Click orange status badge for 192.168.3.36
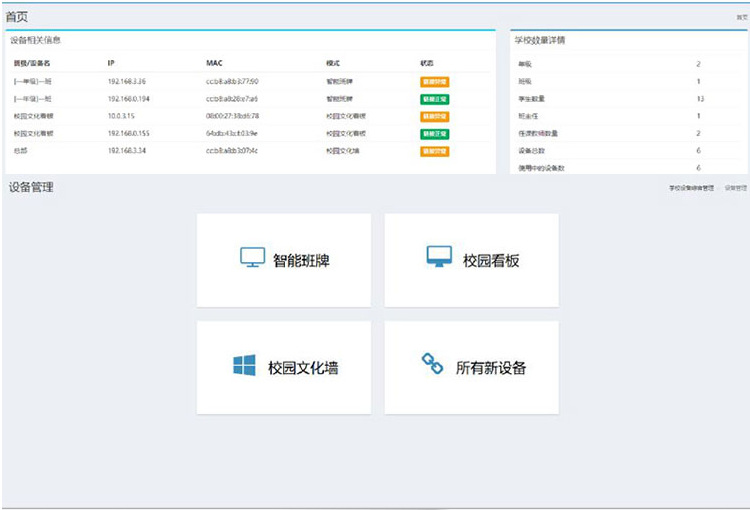750x510 pixels. point(434,82)
